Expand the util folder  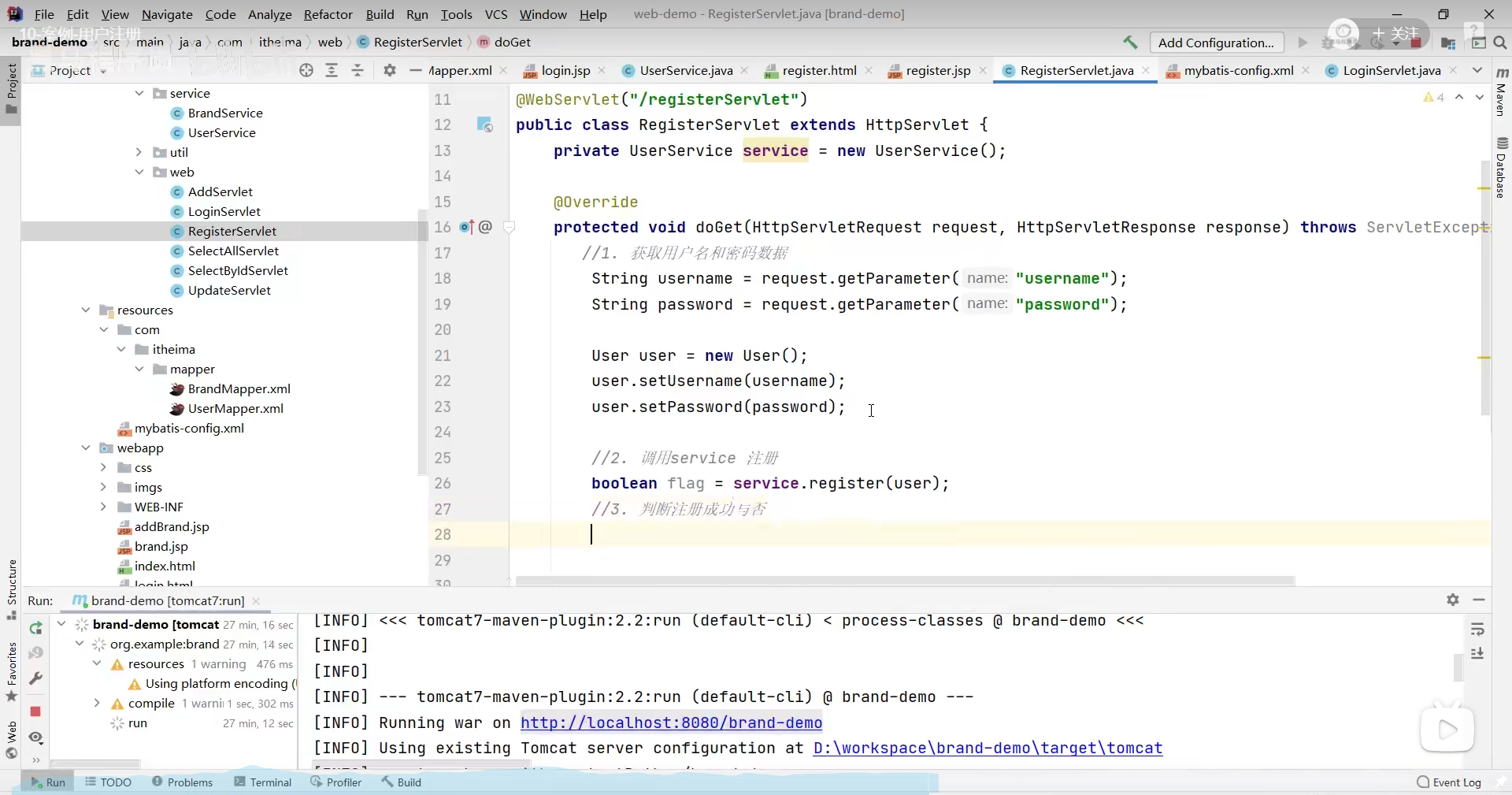(139, 152)
